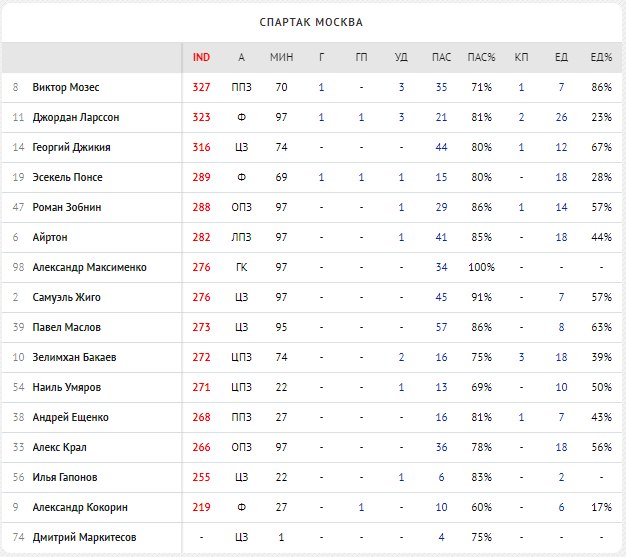
Task: Click the ЕД% column header
Action: click(x=601, y=57)
